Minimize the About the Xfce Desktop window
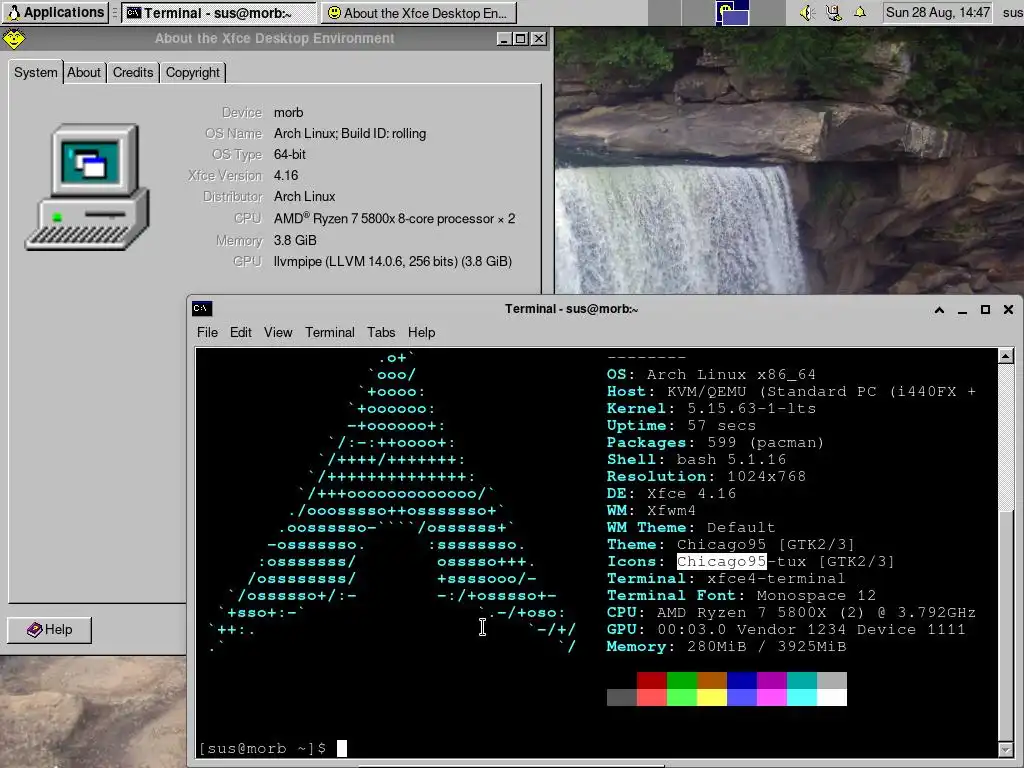The height and width of the screenshot is (768, 1024). pos(504,39)
